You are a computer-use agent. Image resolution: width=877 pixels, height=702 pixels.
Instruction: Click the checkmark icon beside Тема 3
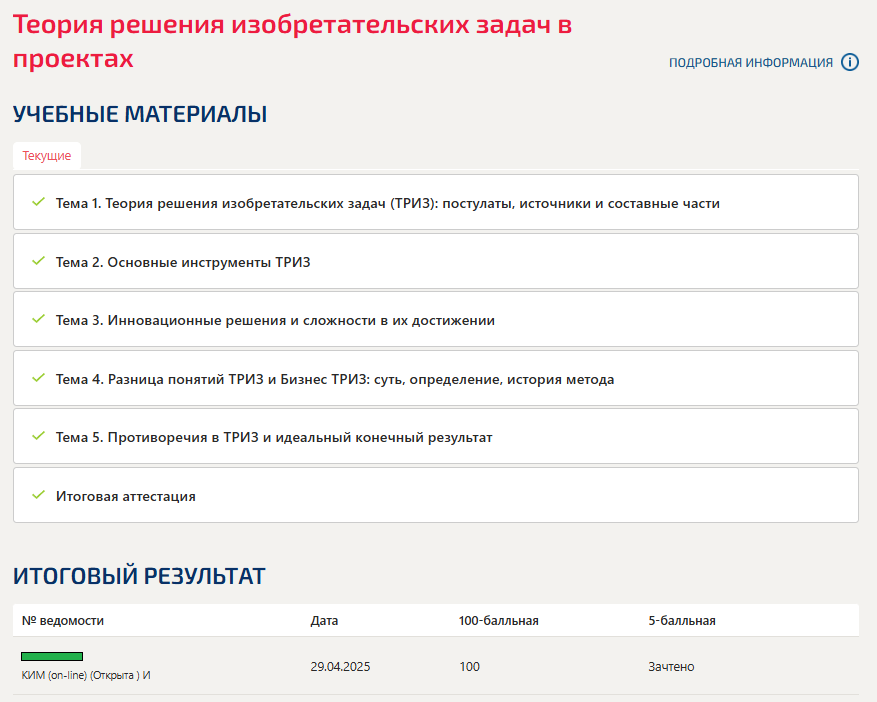[x=38, y=319]
